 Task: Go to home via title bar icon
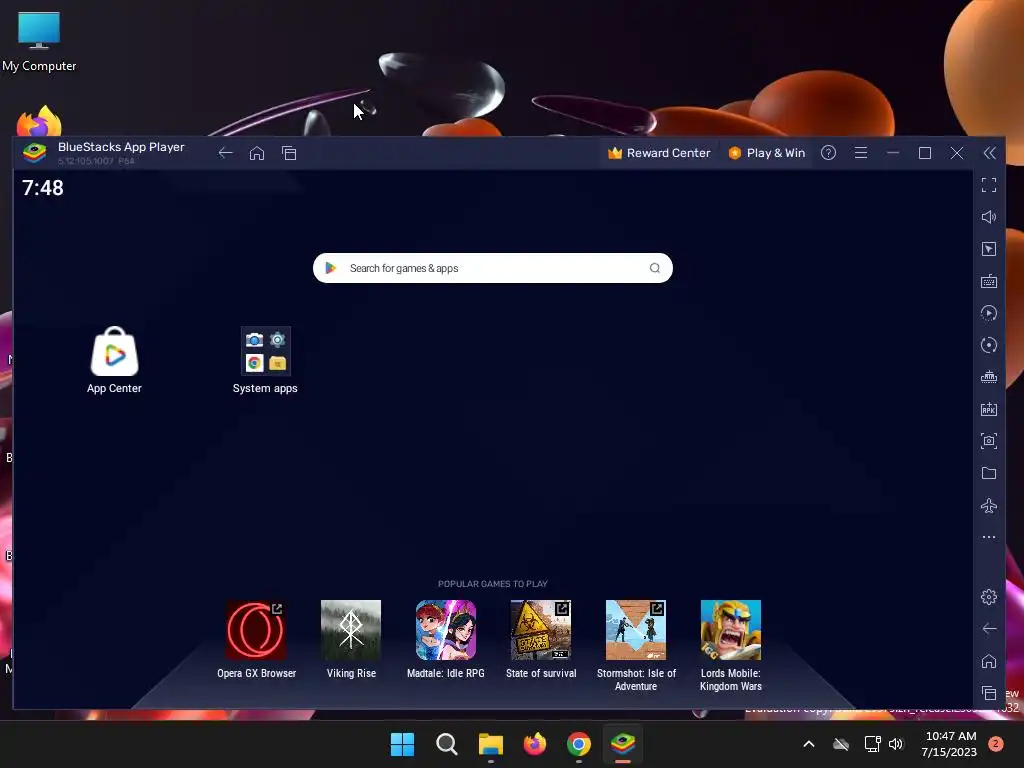[257, 153]
